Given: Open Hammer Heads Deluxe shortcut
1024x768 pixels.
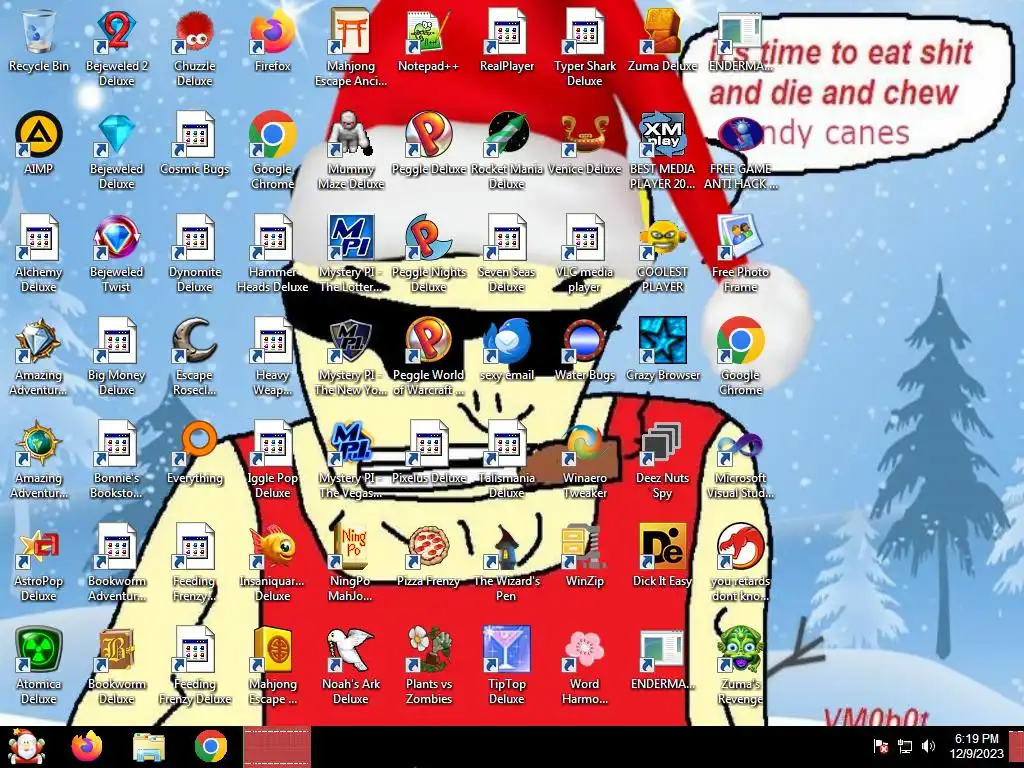Looking at the screenshot, I should click(x=272, y=252).
